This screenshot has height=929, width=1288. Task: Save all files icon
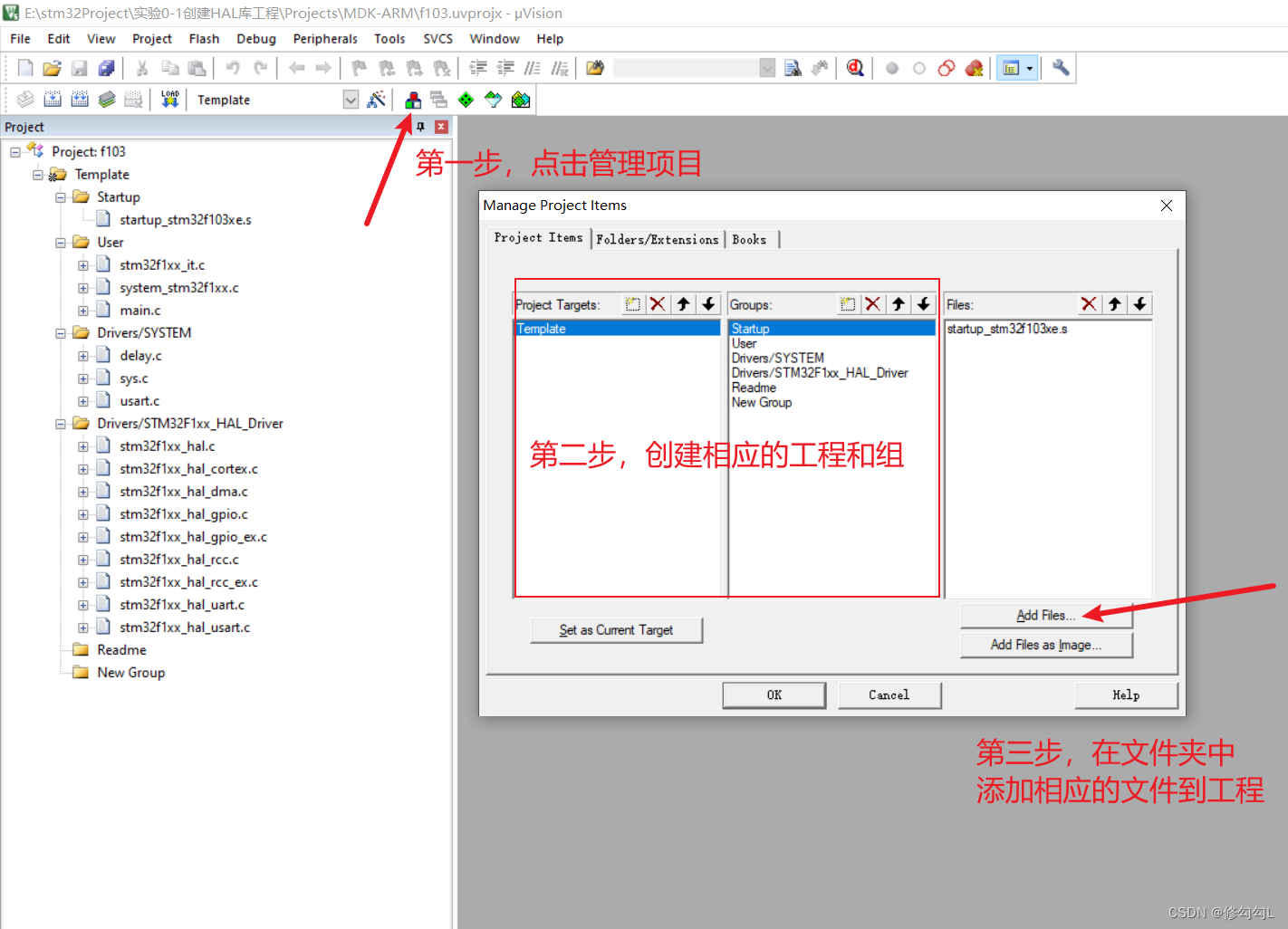pos(107,68)
